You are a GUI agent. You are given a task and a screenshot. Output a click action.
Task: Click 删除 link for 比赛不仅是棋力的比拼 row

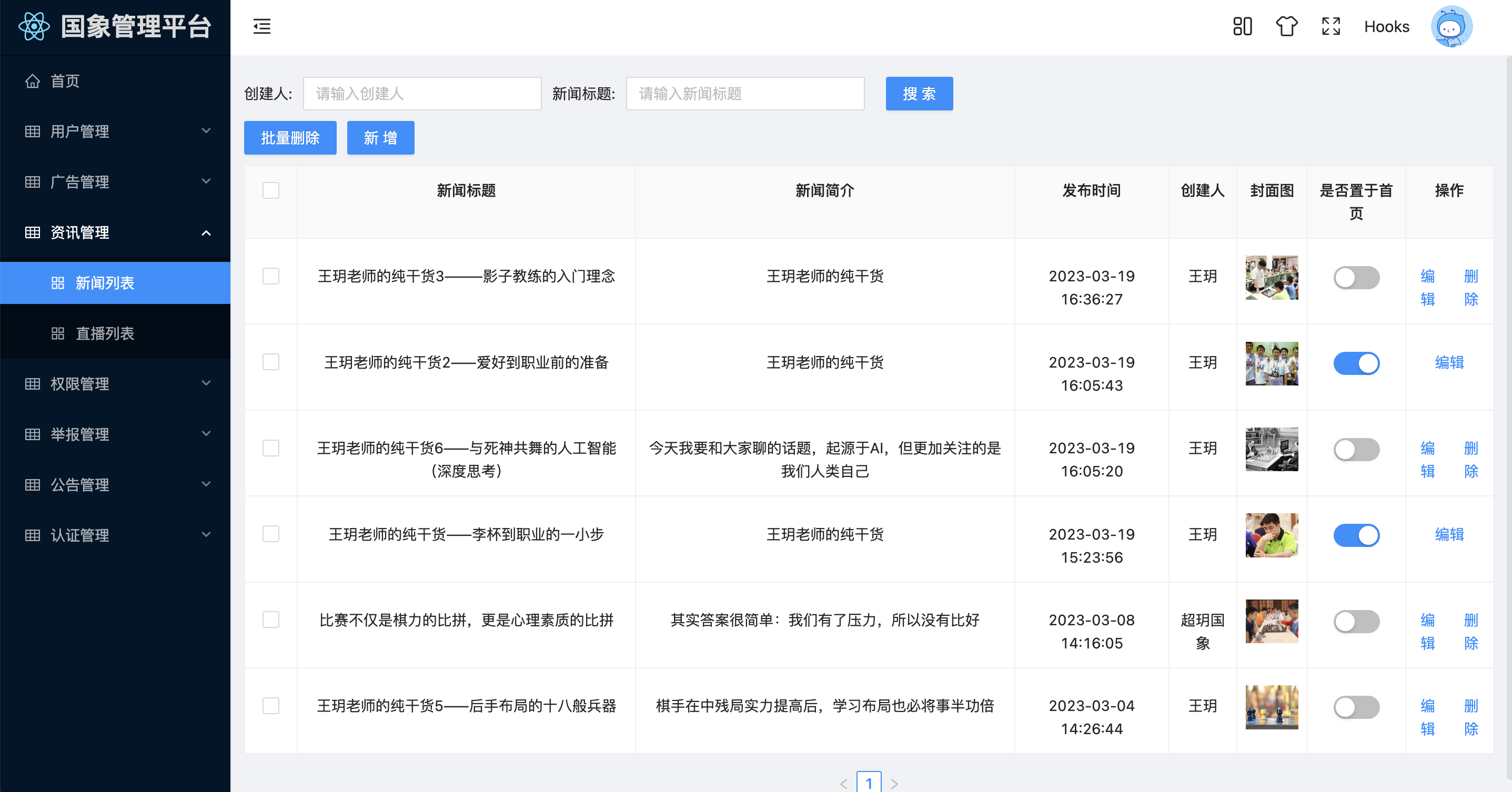1471,631
